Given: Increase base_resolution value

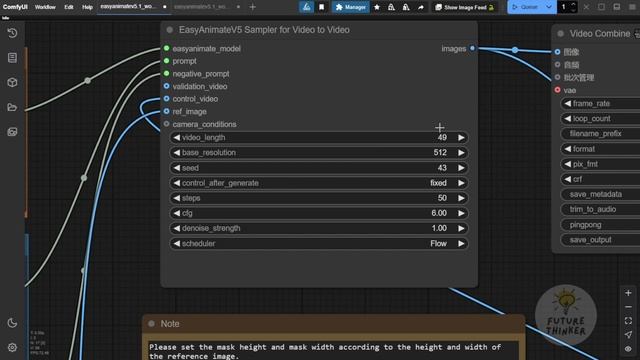Looking at the screenshot, I should 461,153.
